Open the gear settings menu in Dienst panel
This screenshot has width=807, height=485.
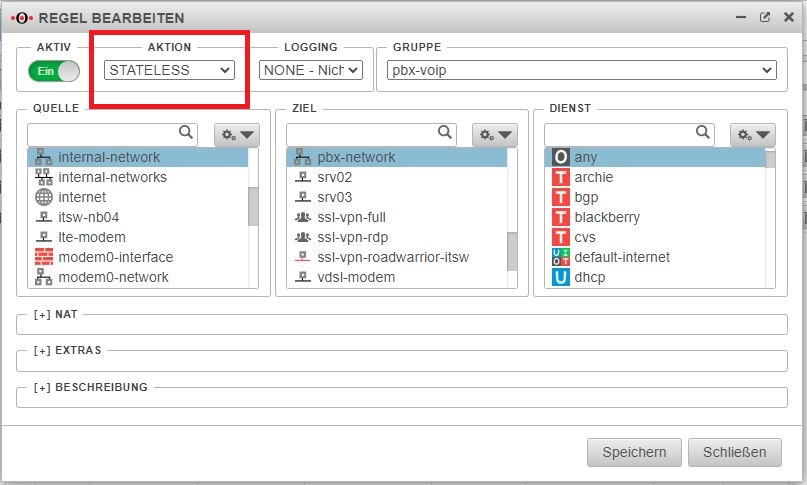(754, 134)
